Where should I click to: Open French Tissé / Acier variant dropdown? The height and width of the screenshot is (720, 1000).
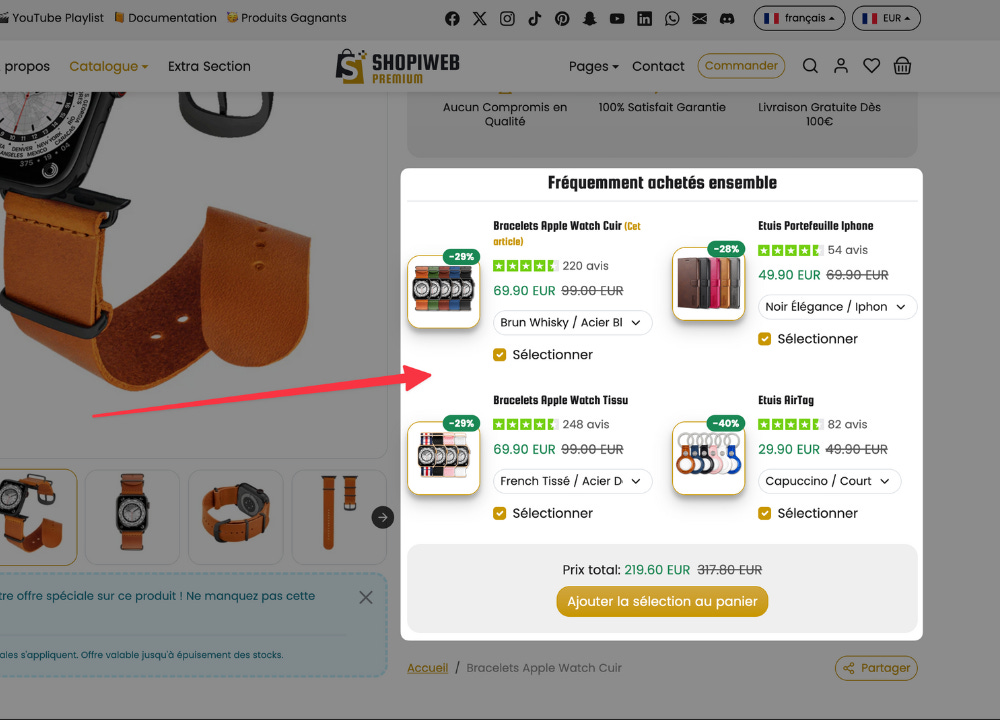tap(572, 481)
